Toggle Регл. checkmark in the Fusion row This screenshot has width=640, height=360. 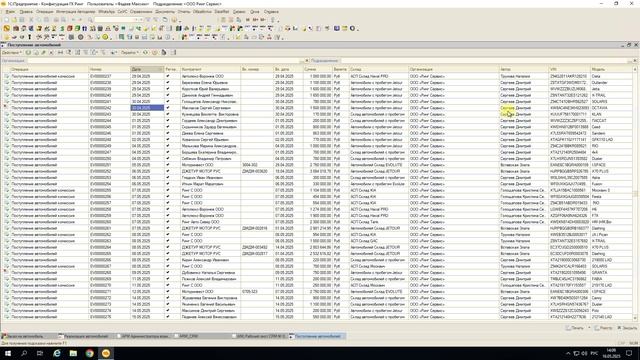coord(168,184)
